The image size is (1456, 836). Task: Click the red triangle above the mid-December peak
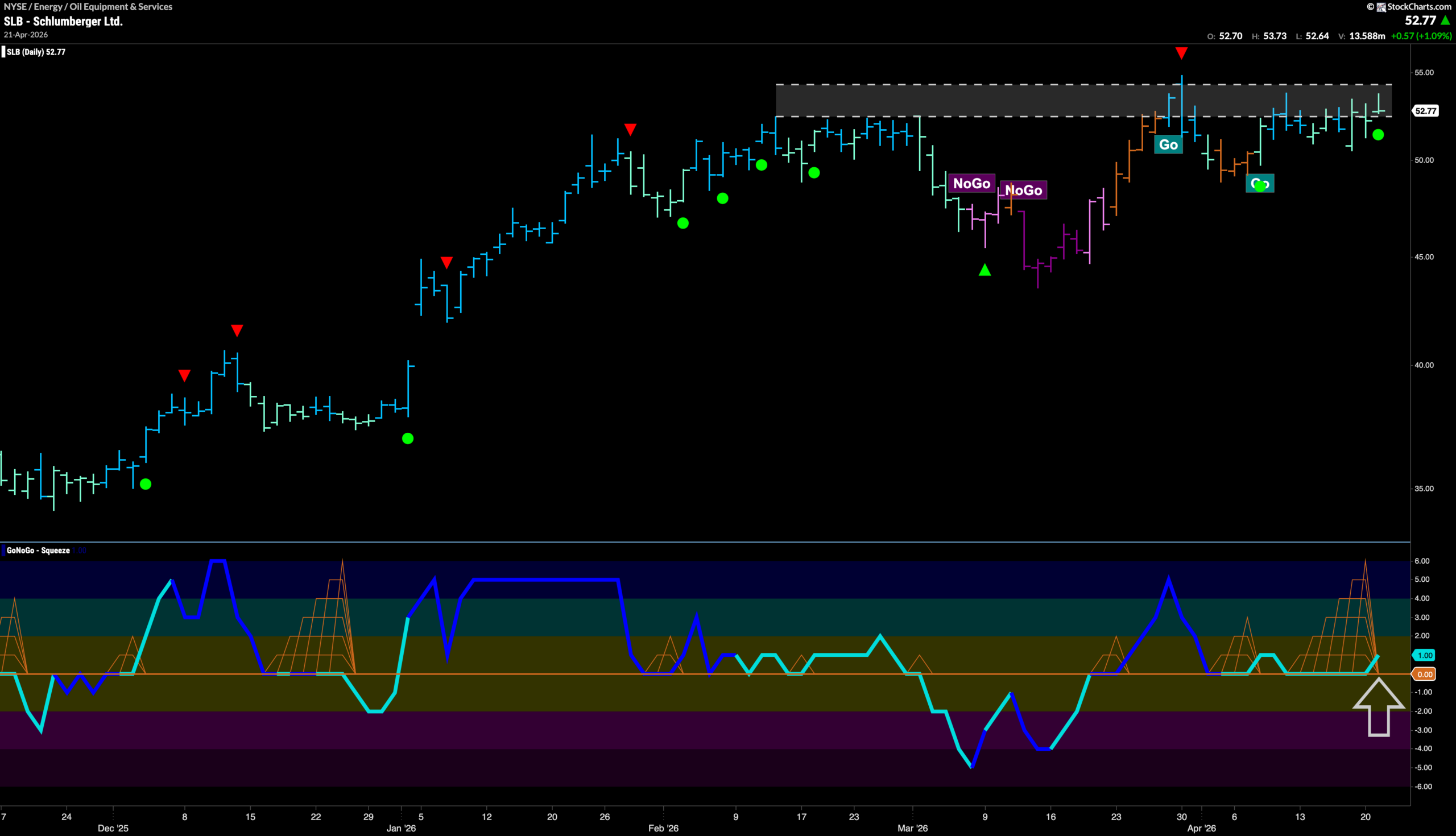tap(237, 331)
